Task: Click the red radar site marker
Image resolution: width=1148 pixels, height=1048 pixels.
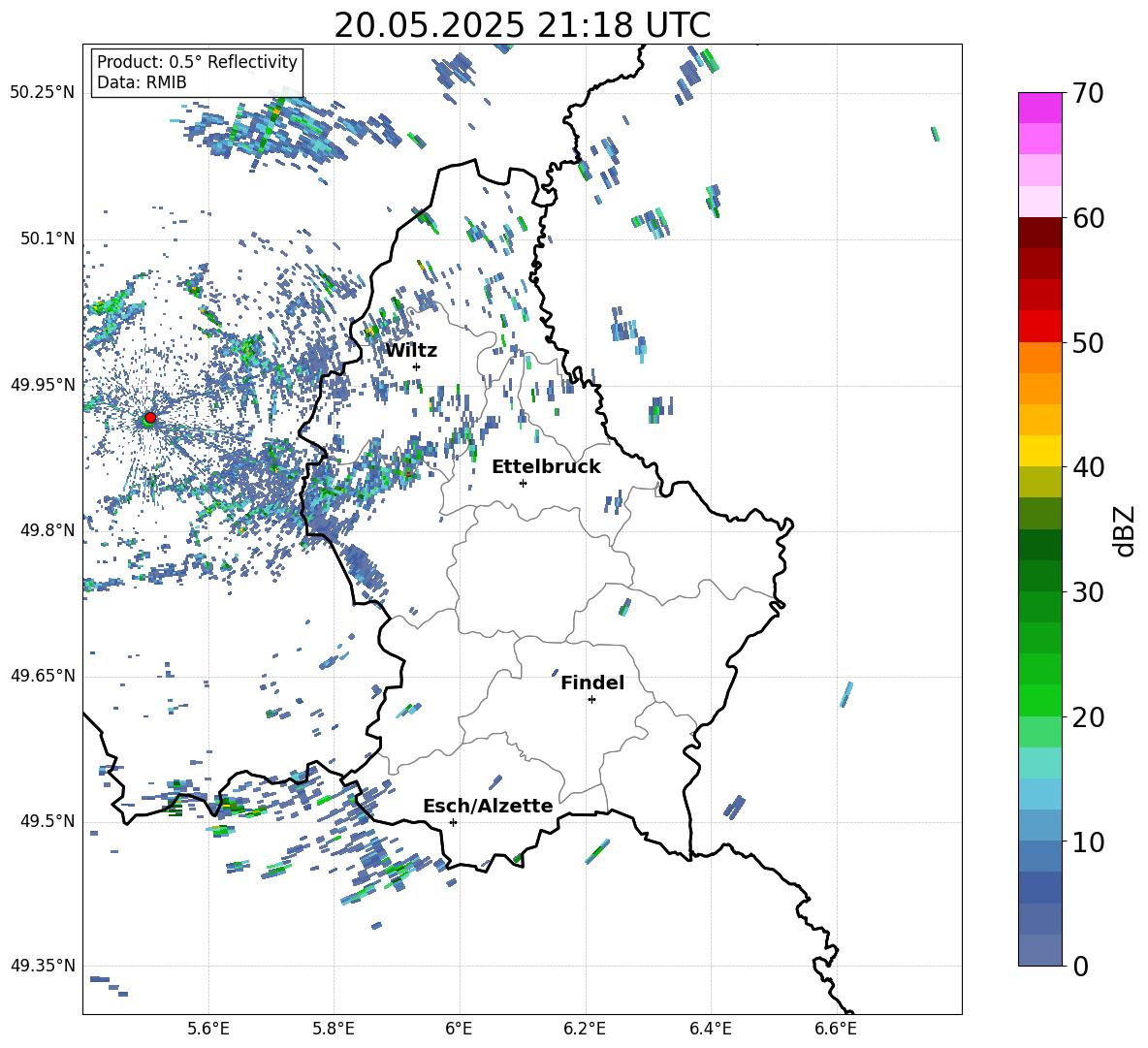Action: click(150, 417)
